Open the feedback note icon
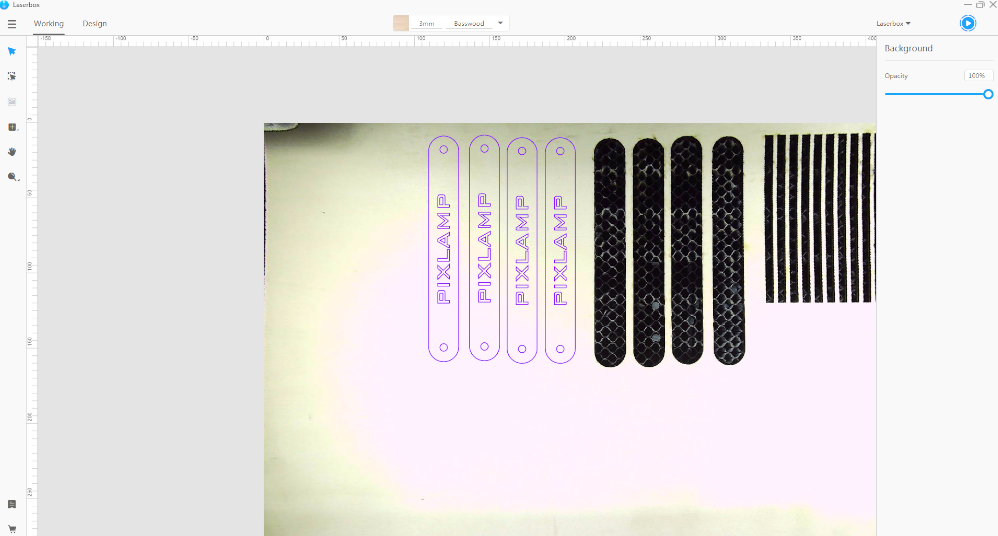 pos(11,504)
